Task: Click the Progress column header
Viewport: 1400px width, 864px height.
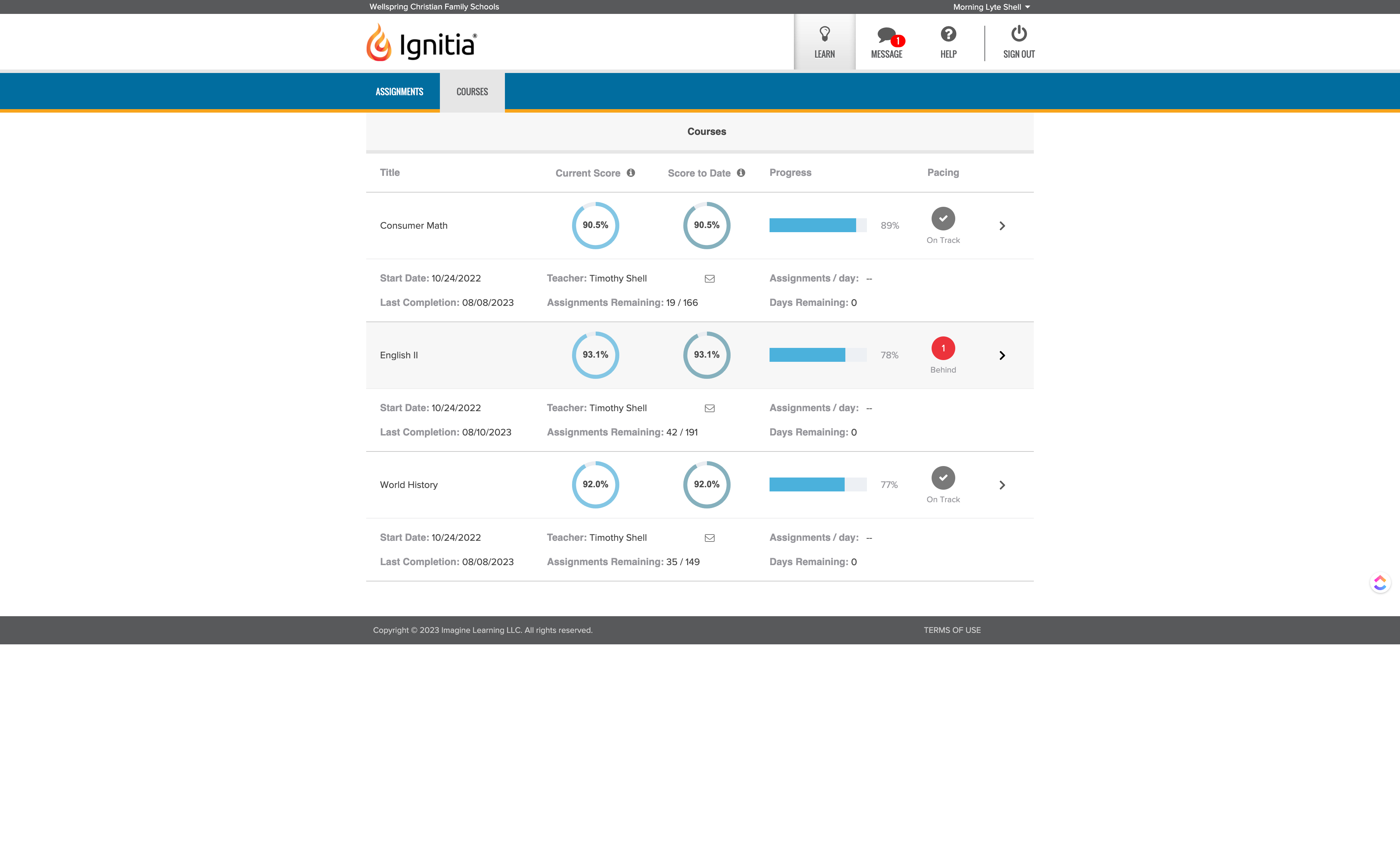Action: (x=790, y=173)
